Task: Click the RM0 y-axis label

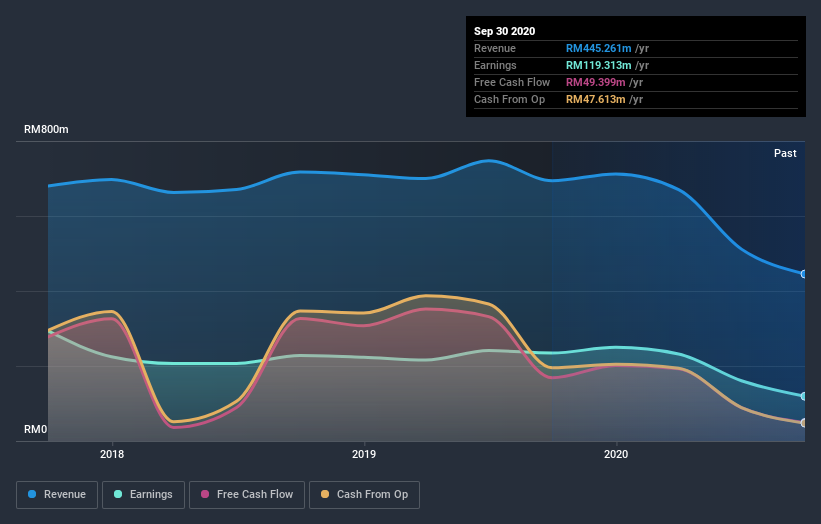Action: click(36, 429)
